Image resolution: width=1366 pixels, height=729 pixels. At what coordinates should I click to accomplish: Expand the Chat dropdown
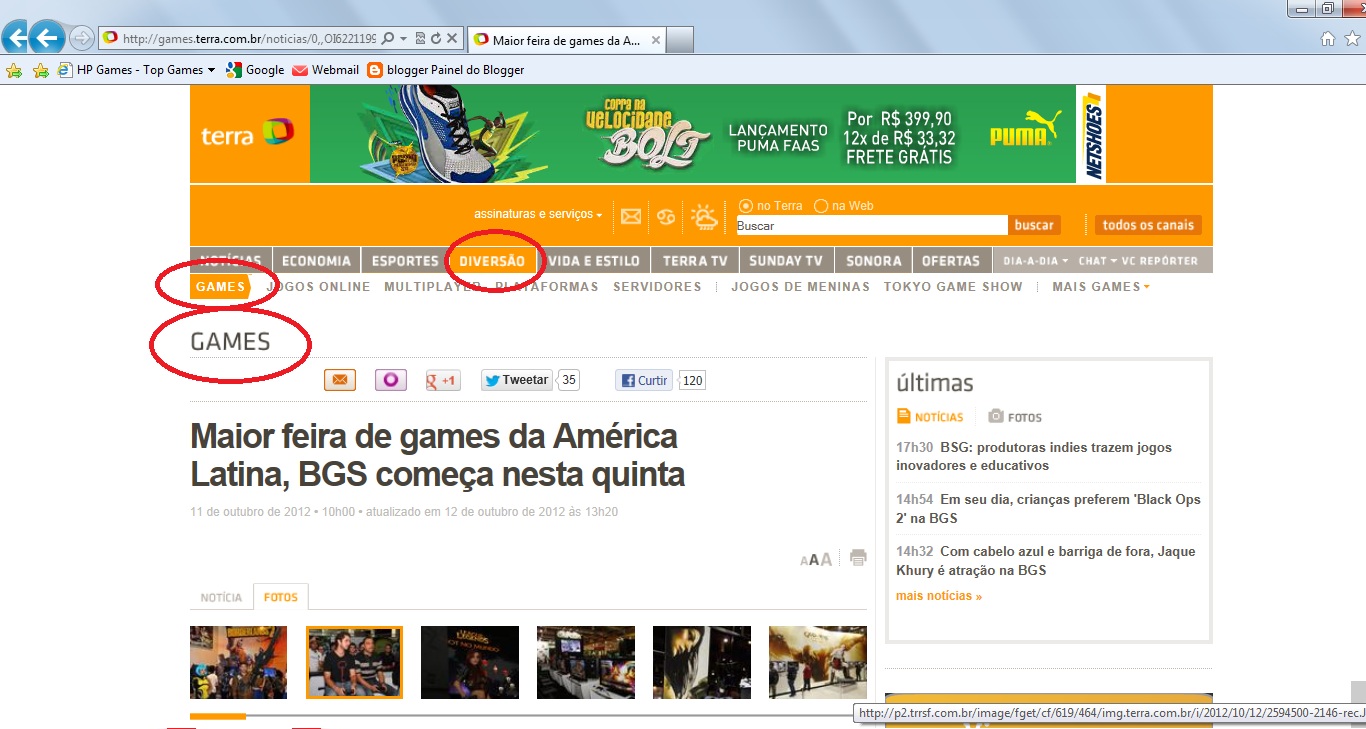click(1096, 261)
